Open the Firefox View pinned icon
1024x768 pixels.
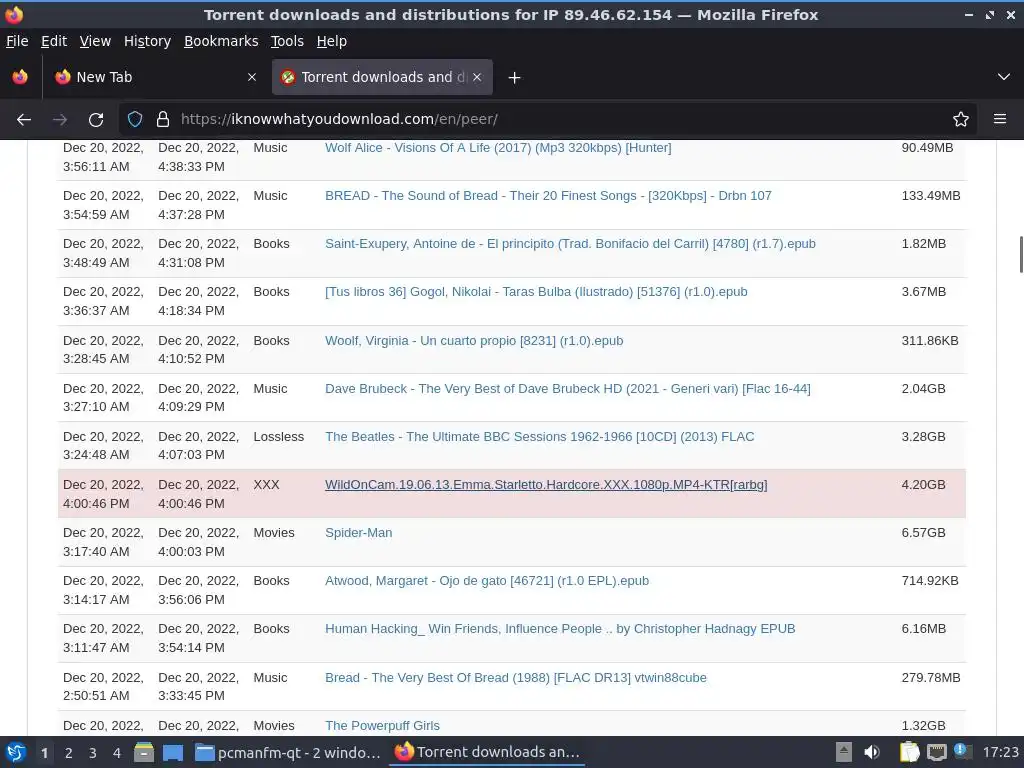[20, 77]
